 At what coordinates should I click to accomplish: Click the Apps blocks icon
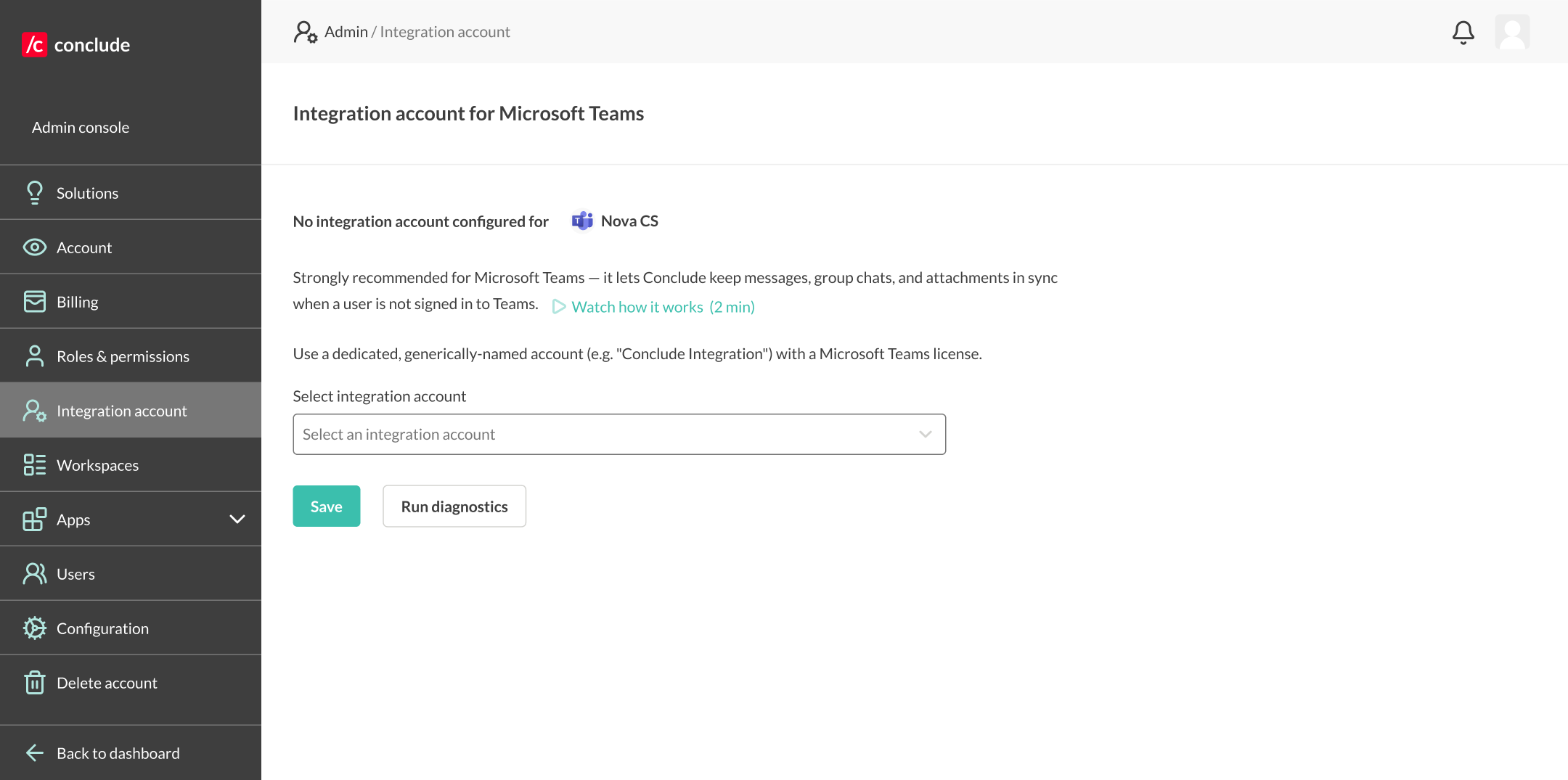[34, 520]
